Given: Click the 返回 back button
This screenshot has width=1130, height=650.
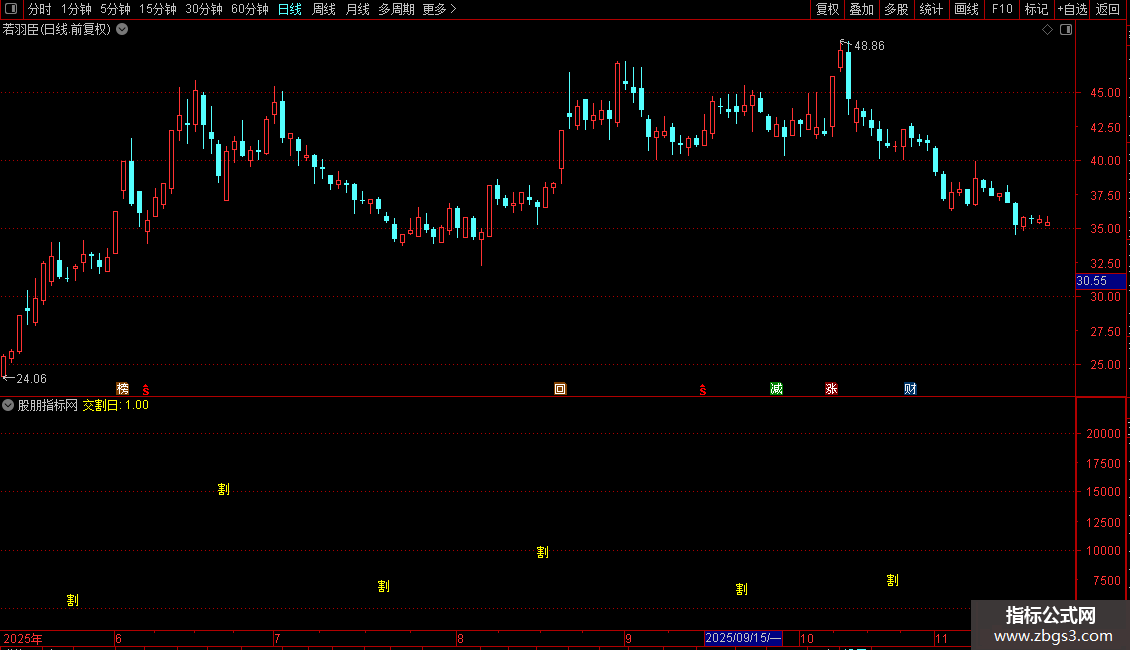Looking at the screenshot, I should tap(1108, 9).
